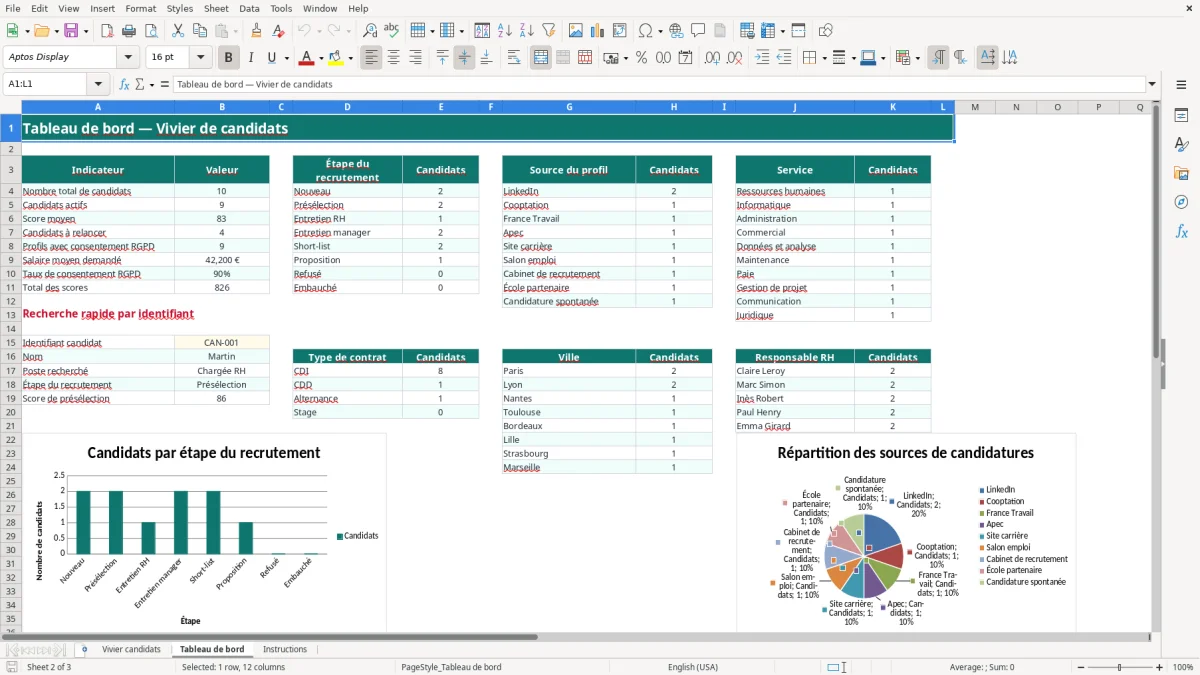Image resolution: width=1200 pixels, height=675 pixels.
Task: Open the sidebar Properties deck
Action: pos(1181,116)
